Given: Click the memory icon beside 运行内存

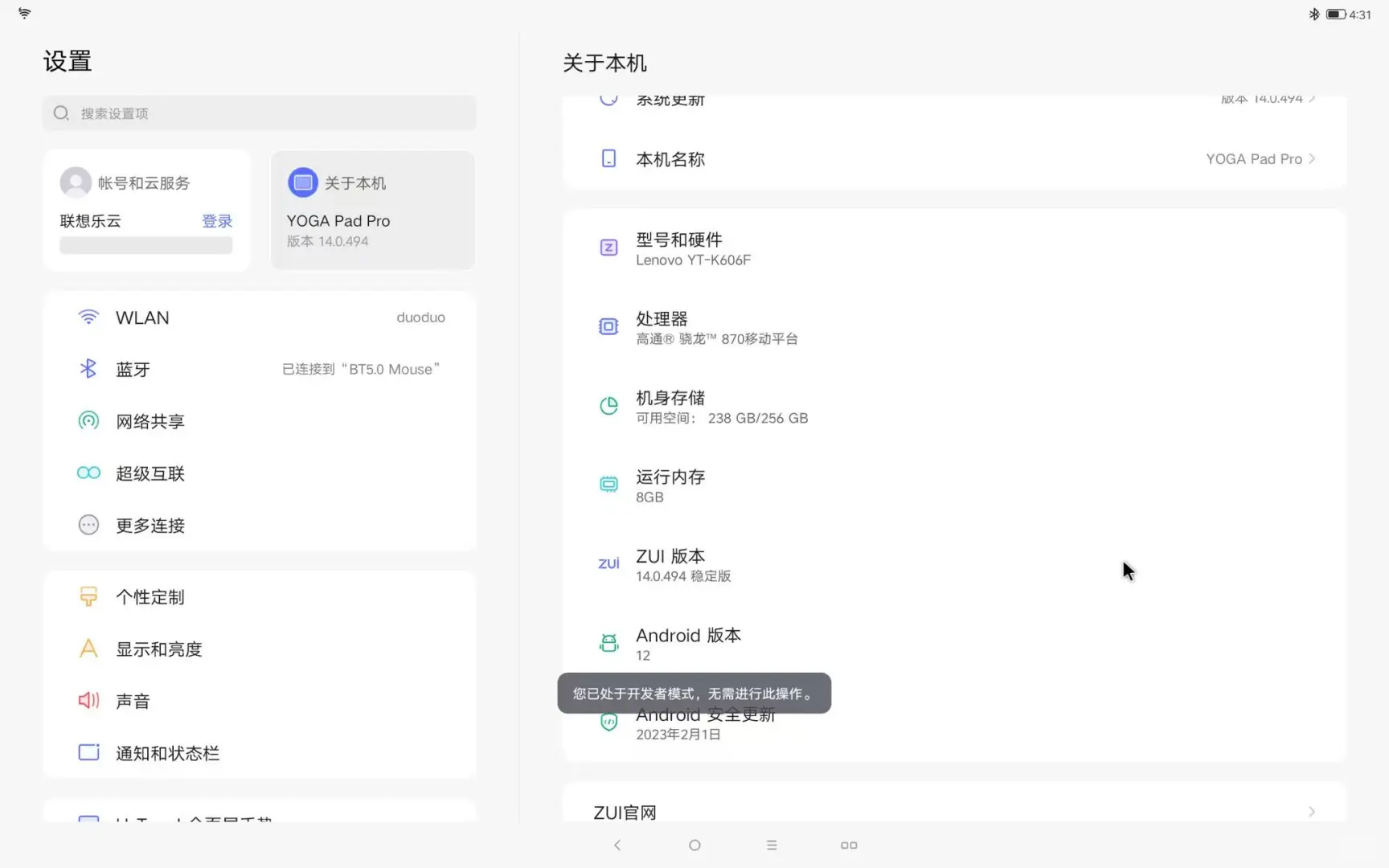Looking at the screenshot, I should click(609, 484).
